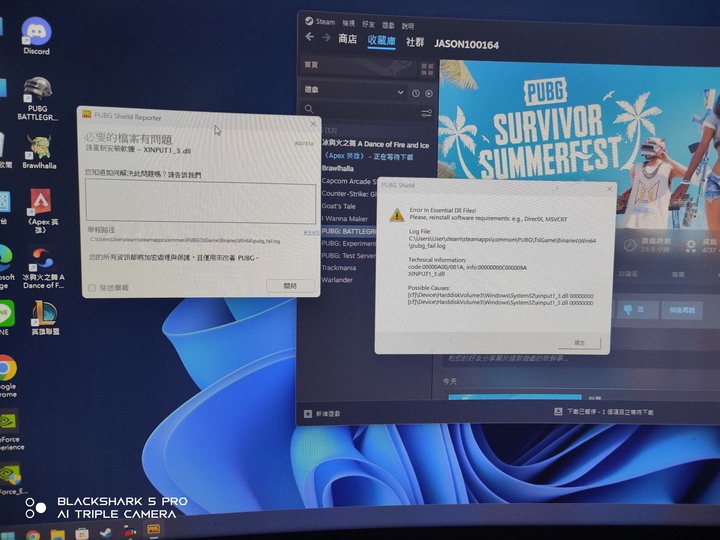720x540 pixels.
Task: Tick the send report checkbox in PUBG Shield Reporter
Action: click(92, 288)
